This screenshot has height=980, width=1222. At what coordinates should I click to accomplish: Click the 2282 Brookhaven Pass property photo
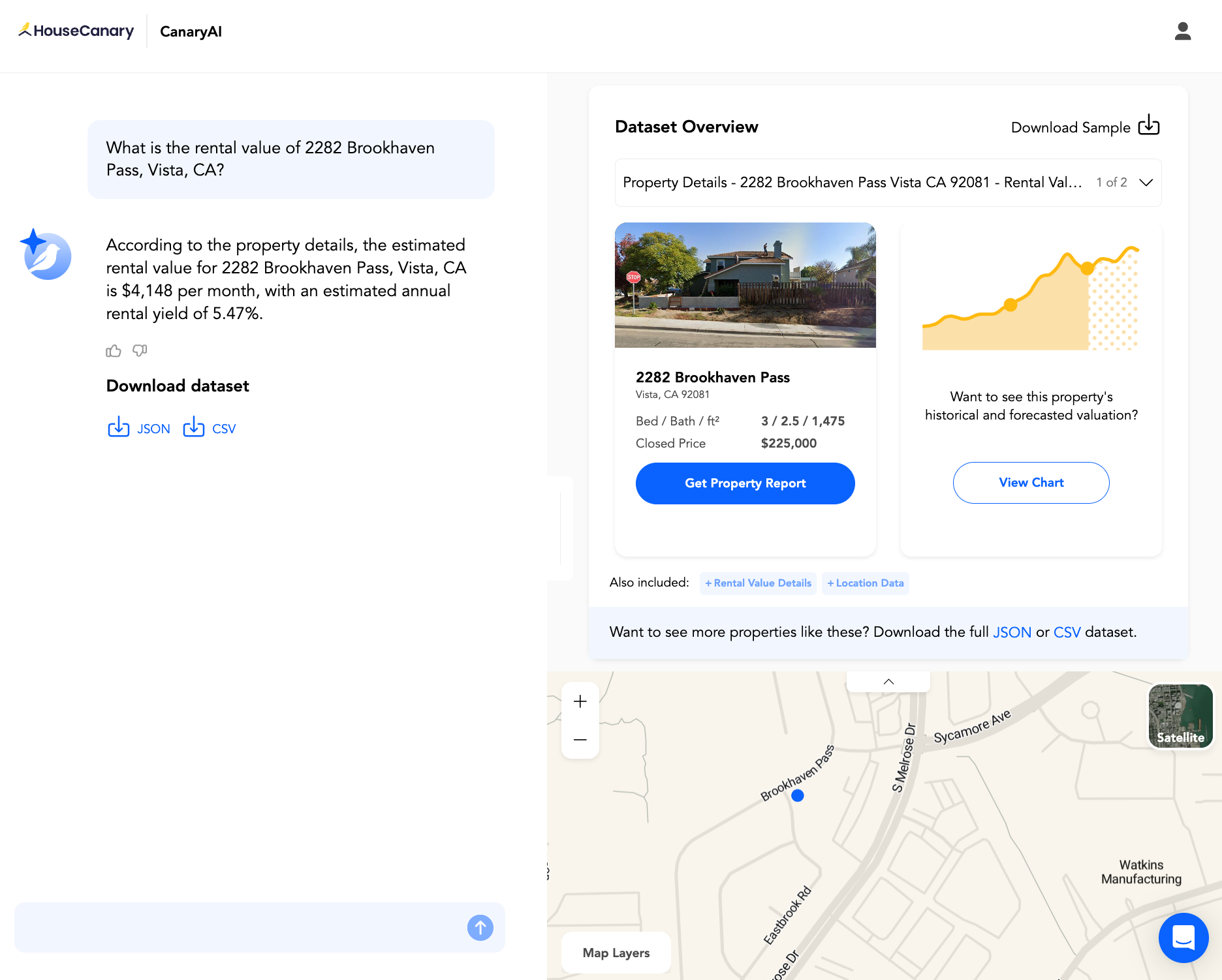pos(745,285)
